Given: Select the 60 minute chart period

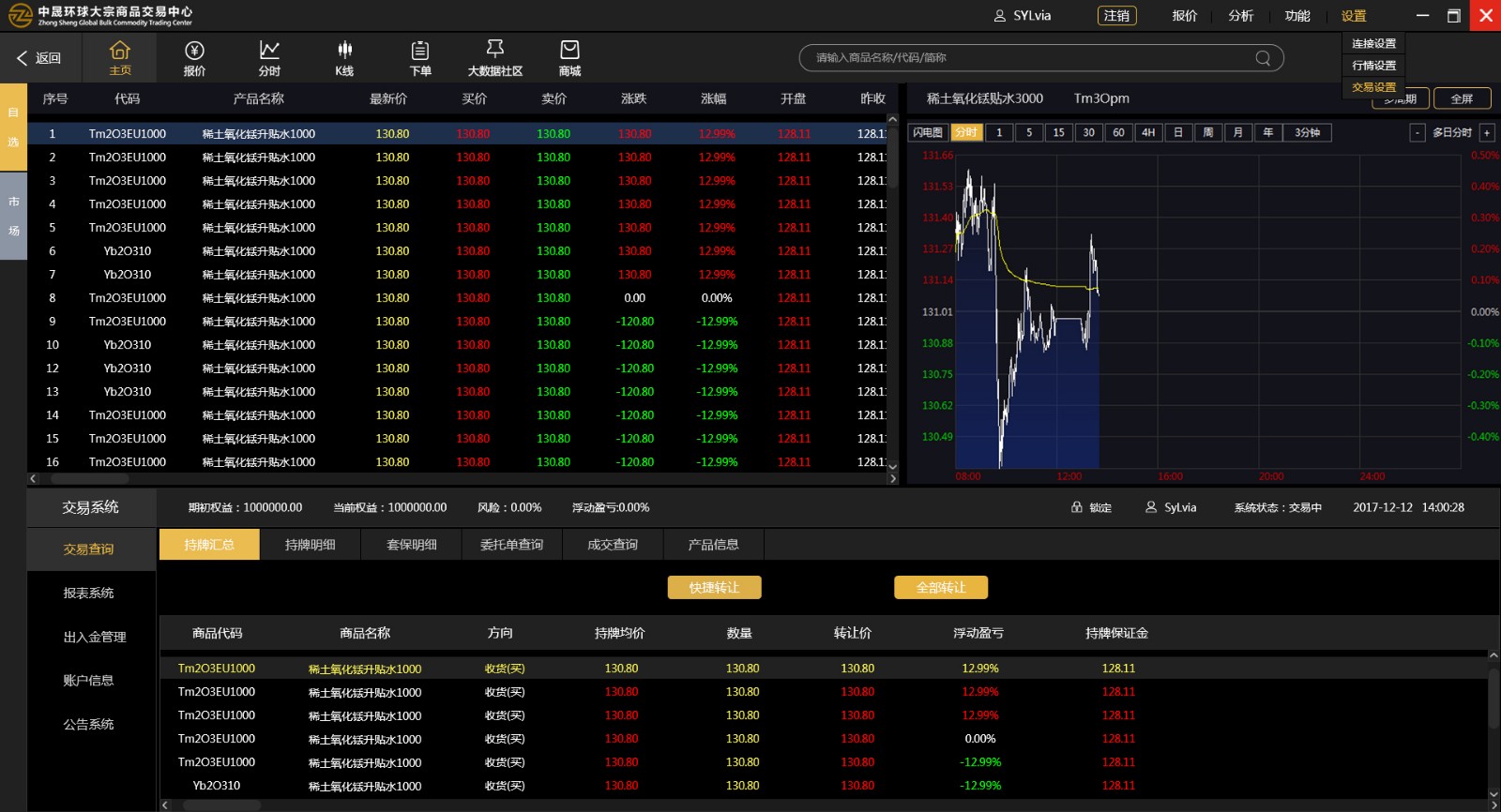Looking at the screenshot, I should tap(1118, 133).
